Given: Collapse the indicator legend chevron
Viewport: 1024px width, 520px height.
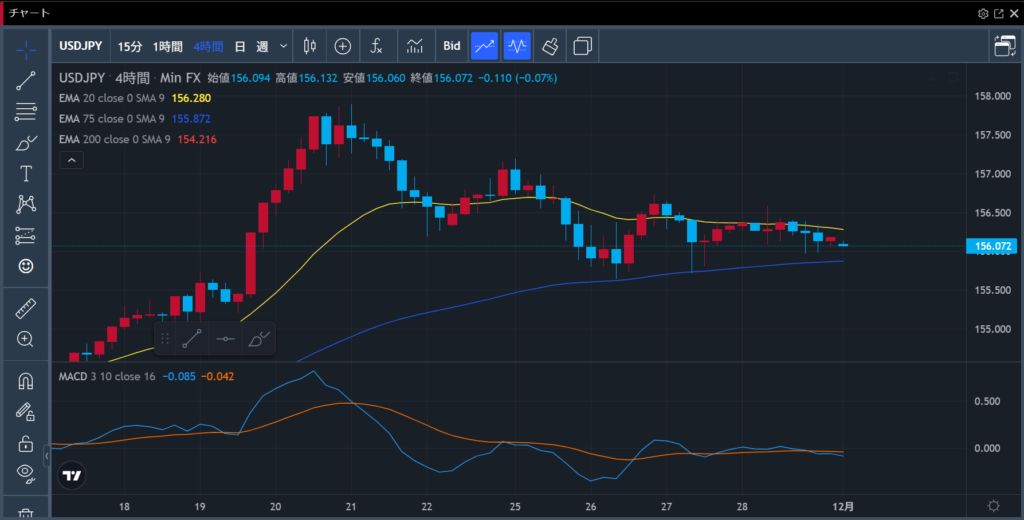Looking at the screenshot, I should [70, 160].
